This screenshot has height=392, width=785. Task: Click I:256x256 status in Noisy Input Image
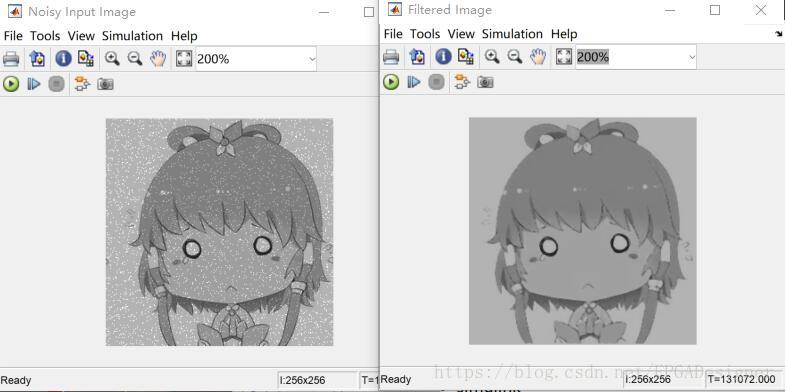tap(302, 380)
